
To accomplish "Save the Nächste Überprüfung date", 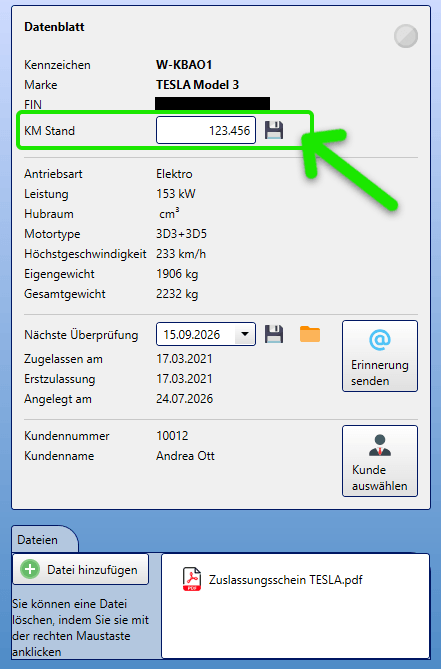I will coord(274,334).
